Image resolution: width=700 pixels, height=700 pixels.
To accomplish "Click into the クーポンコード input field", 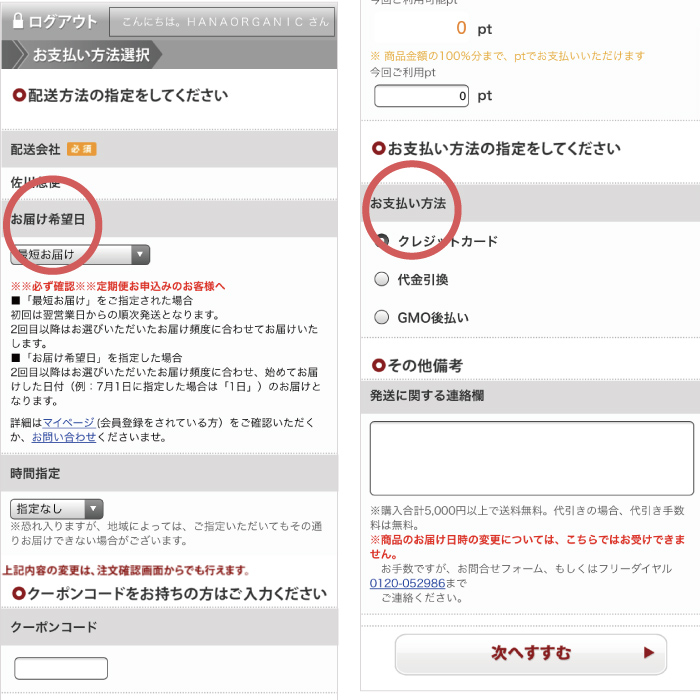I will 61,668.
